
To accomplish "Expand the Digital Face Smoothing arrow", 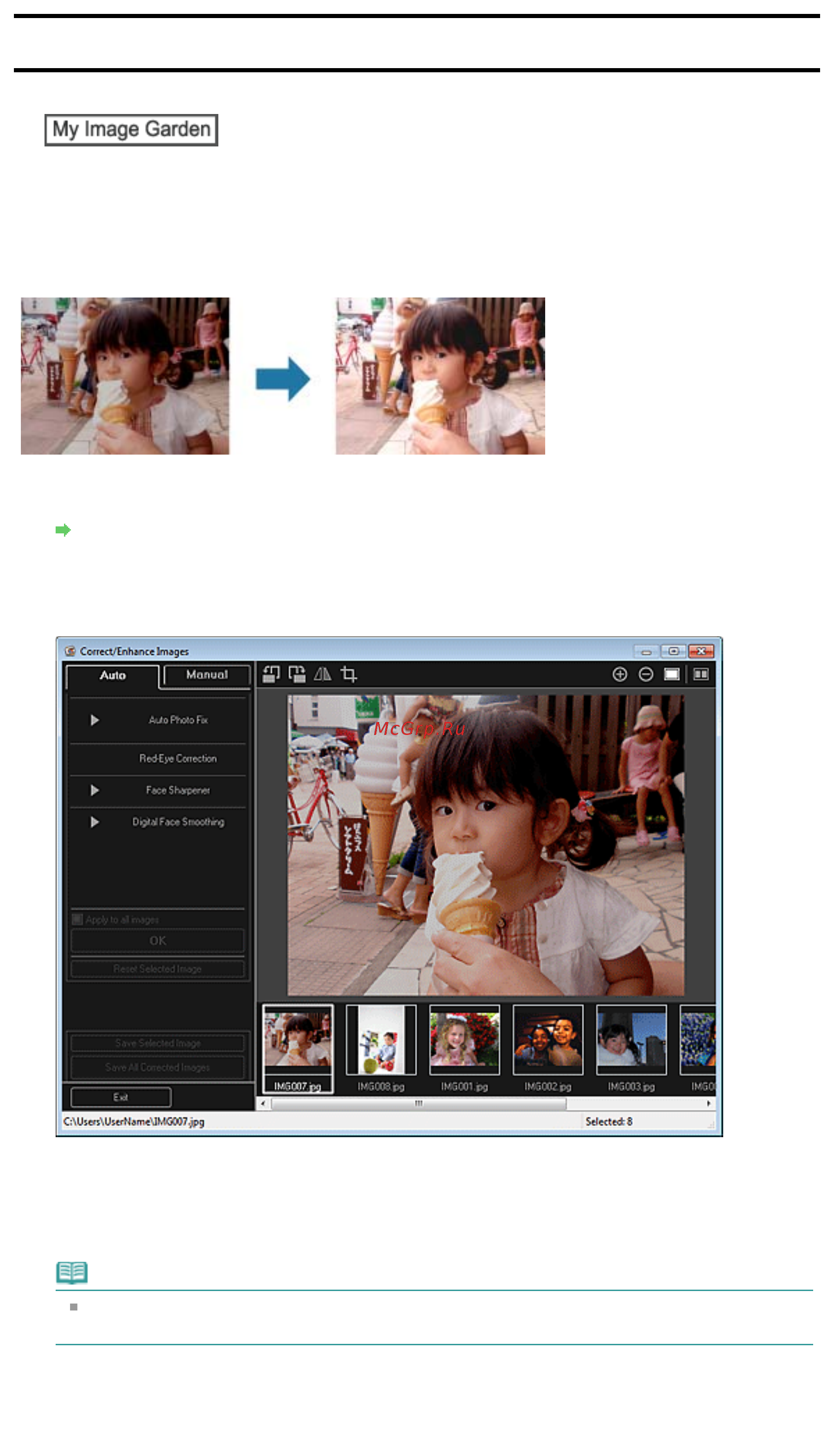I will pyautogui.click(x=95, y=822).
